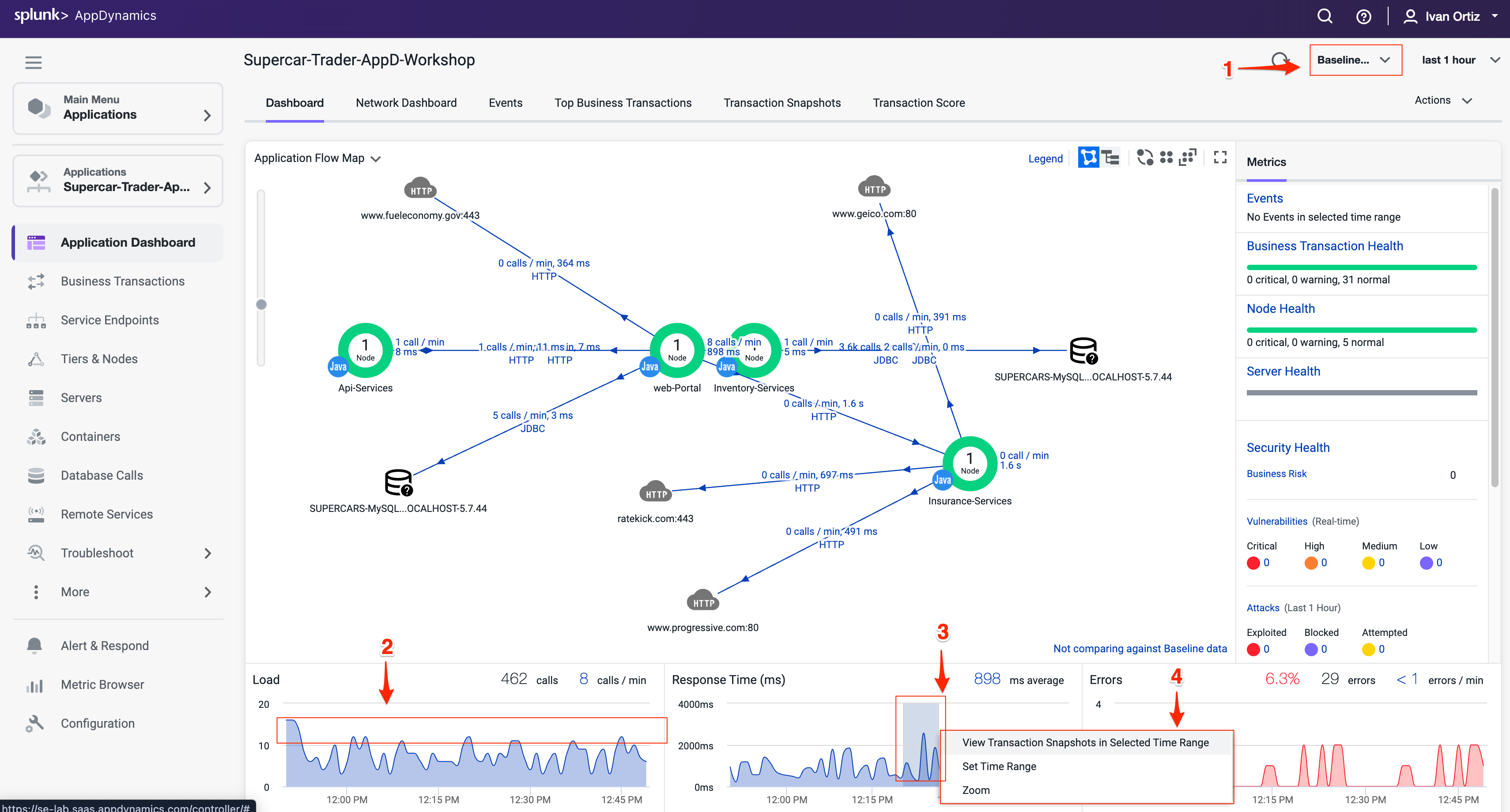Image resolution: width=1510 pixels, height=812 pixels.
Task: Click the Alert & Respond bell icon
Action: click(x=36, y=645)
